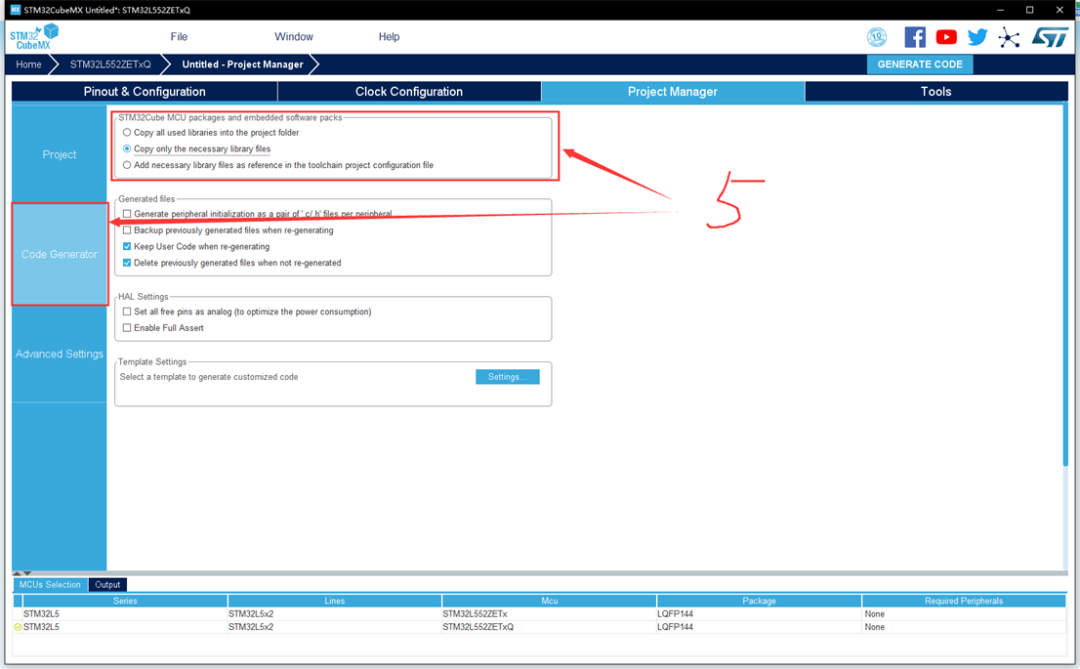The width and height of the screenshot is (1080, 669).
Task: Click the ST community network icon
Action: [1009, 37]
